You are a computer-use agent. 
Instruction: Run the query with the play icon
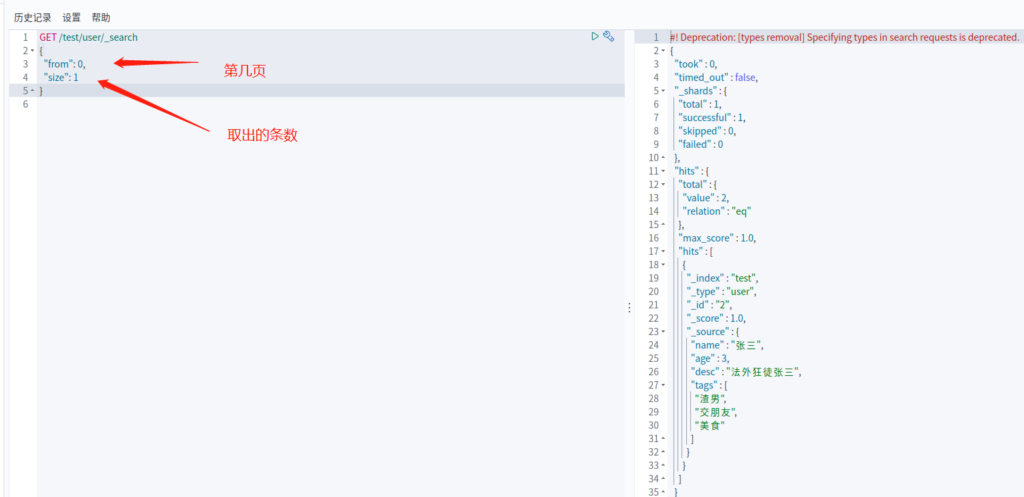tap(595, 36)
